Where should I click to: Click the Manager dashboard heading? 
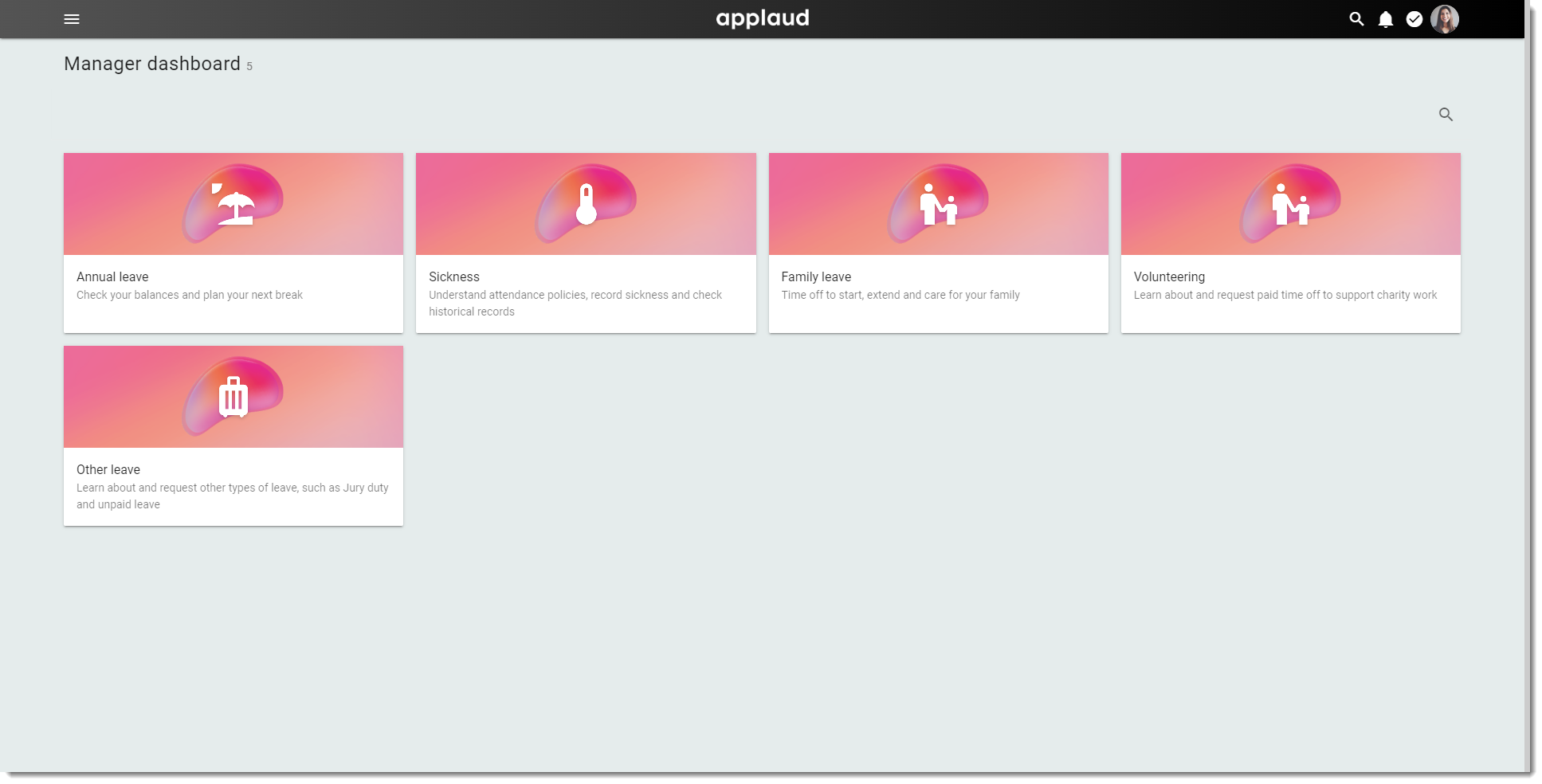(152, 64)
